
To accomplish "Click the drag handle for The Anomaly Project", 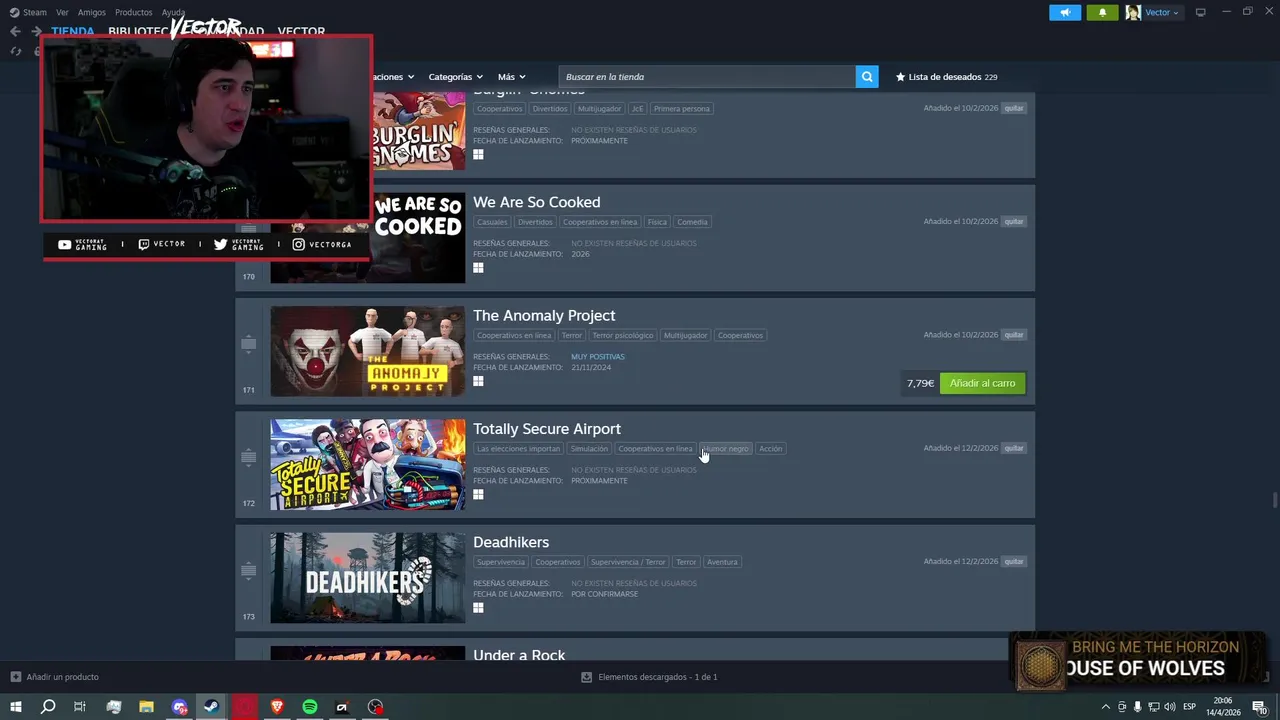I will coord(248,344).
